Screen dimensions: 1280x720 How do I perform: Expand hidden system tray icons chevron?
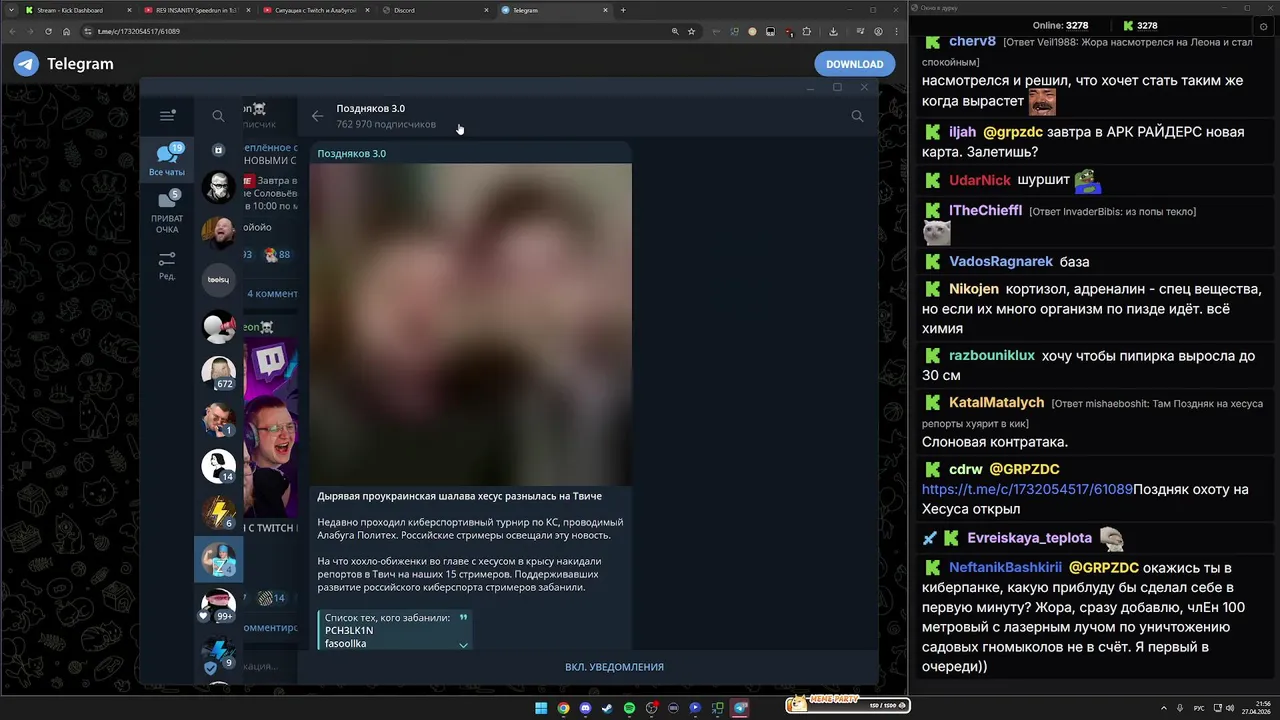[x=1164, y=708]
